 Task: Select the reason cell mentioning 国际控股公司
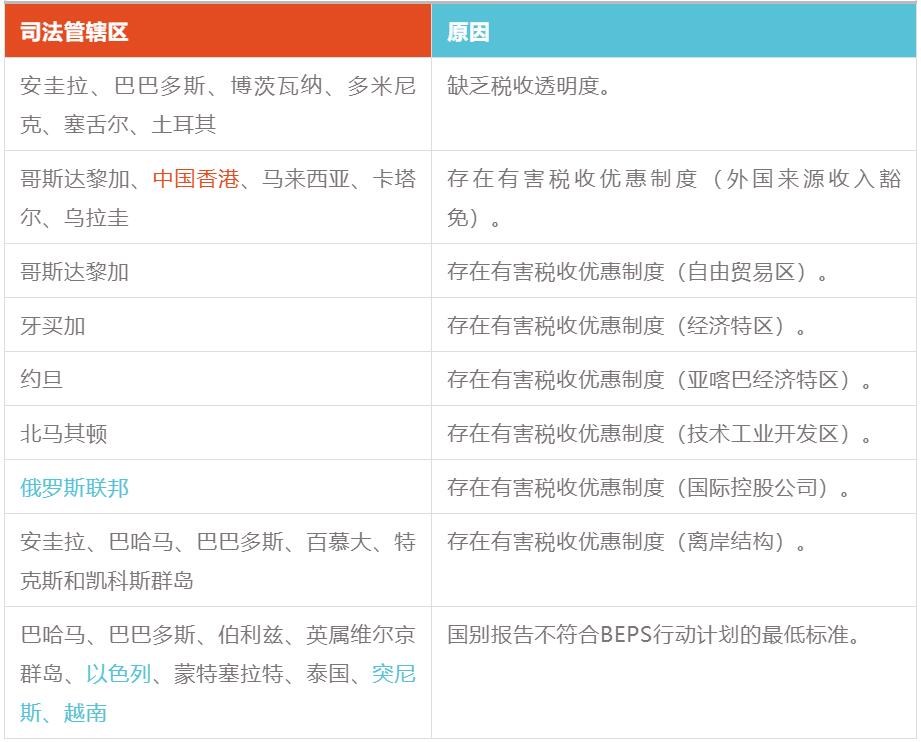click(649, 488)
